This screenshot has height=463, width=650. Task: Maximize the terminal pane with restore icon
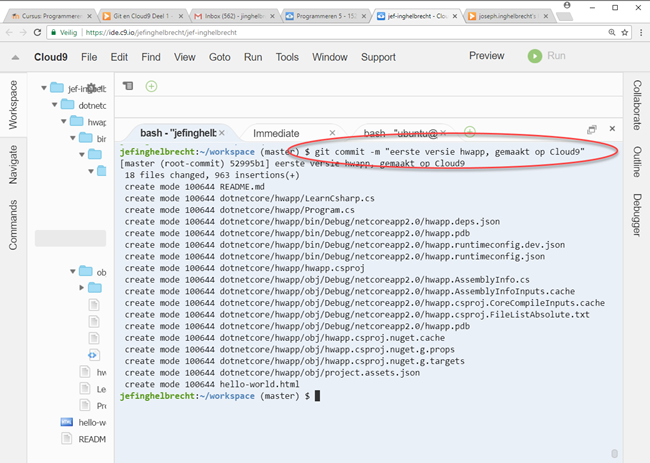[x=592, y=130]
